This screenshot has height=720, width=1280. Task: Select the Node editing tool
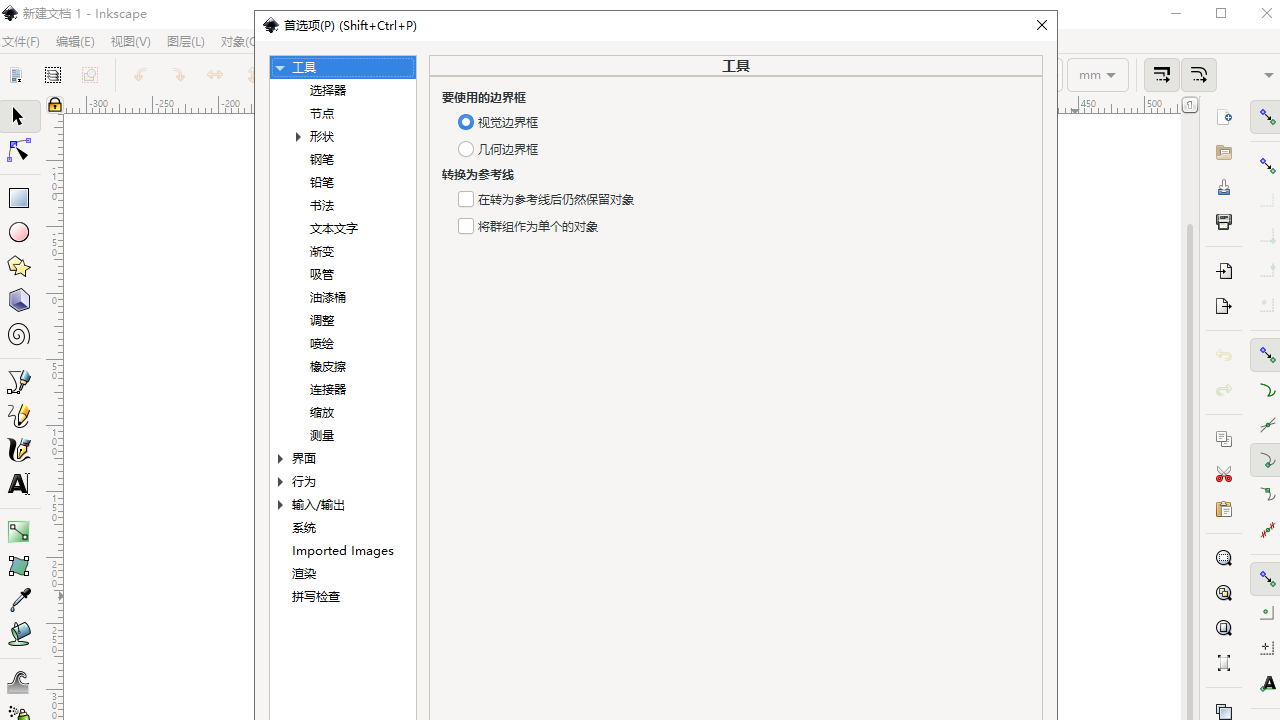coord(18,150)
